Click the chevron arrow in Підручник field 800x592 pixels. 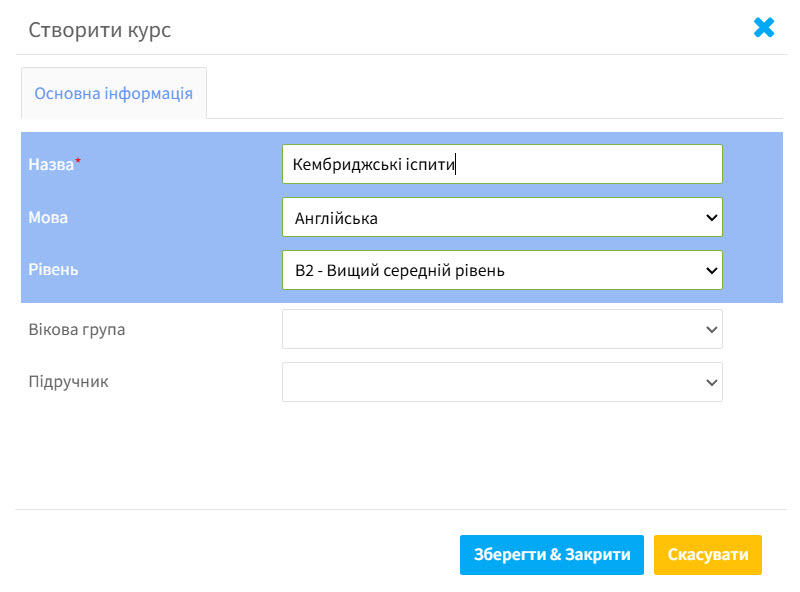click(x=712, y=382)
